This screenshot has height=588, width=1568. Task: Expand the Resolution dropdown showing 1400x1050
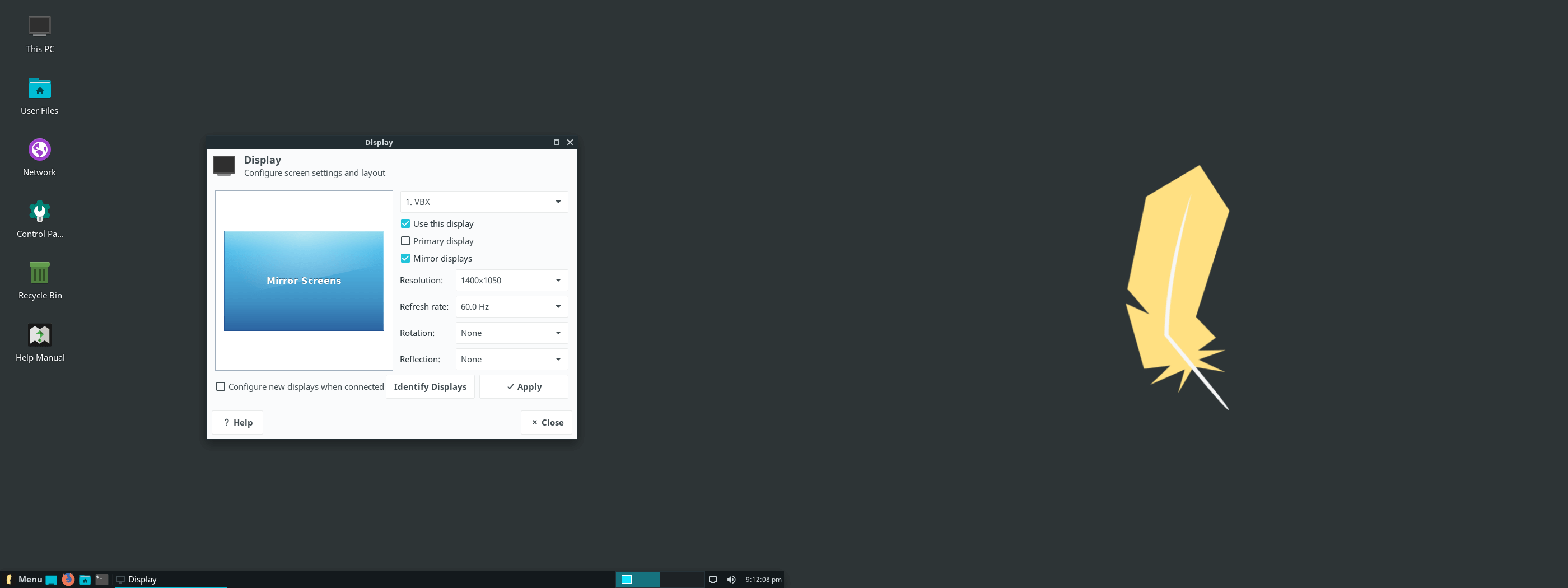click(511, 280)
